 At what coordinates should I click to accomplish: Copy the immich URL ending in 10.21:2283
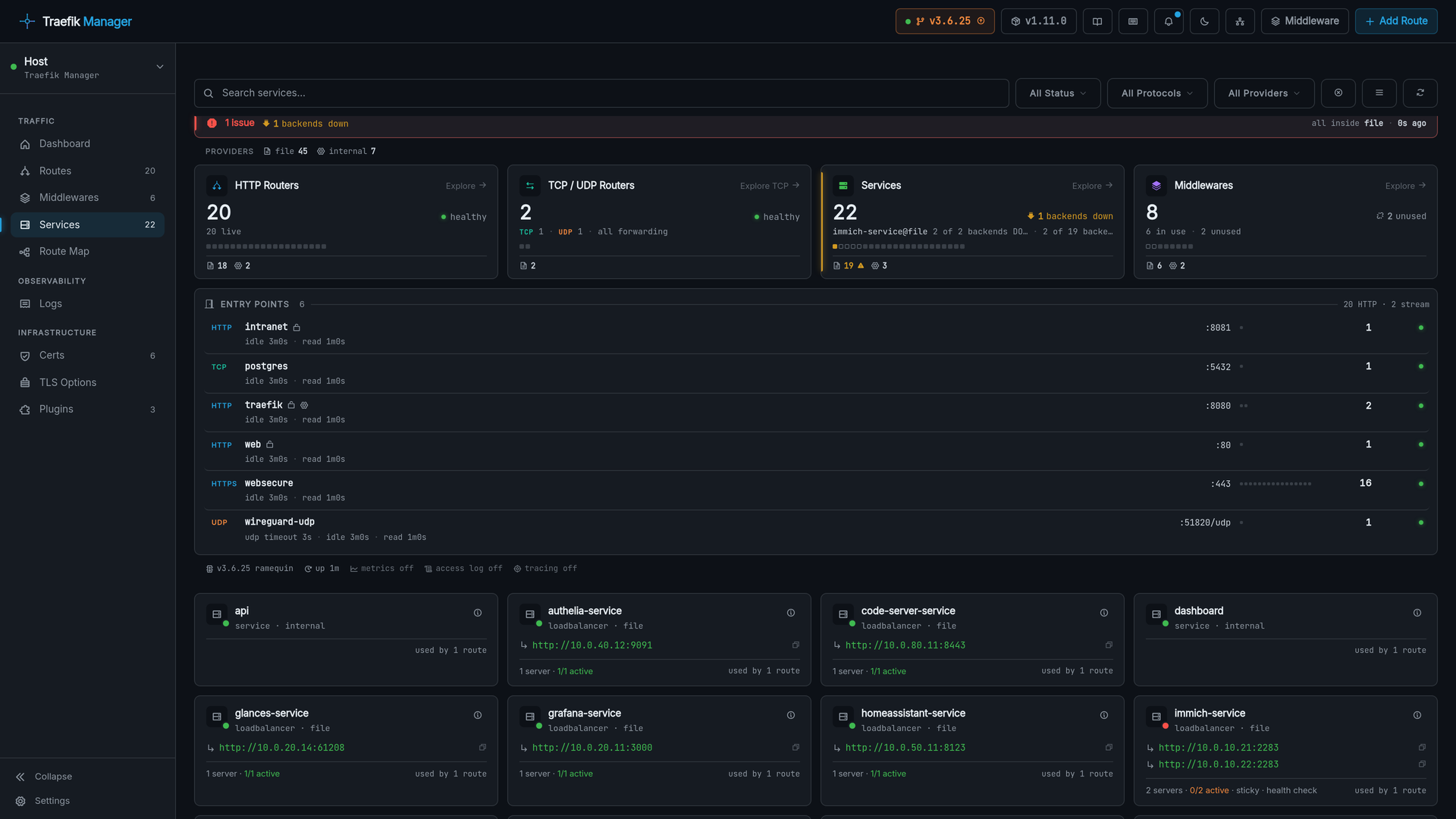click(x=1422, y=748)
